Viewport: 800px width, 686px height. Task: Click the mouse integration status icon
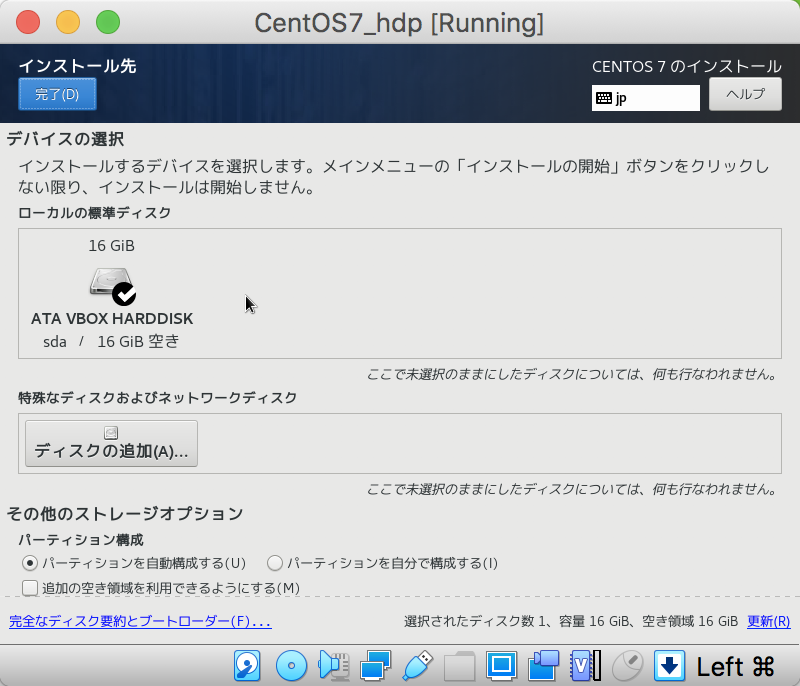(628, 666)
